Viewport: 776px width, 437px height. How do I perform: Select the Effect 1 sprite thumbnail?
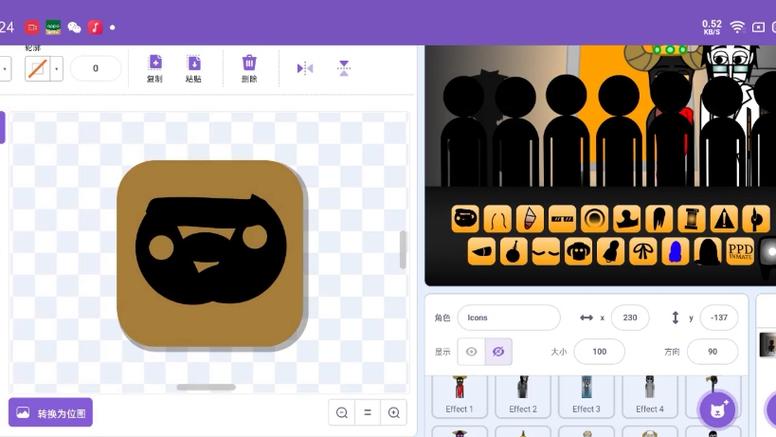click(459, 396)
